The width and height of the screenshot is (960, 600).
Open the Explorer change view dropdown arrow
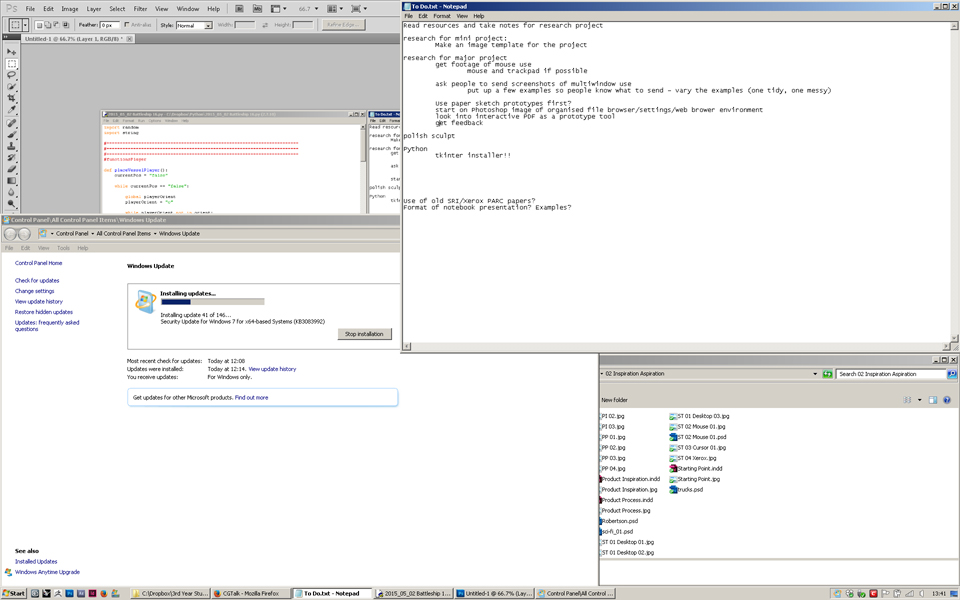pyautogui.click(x=919, y=400)
